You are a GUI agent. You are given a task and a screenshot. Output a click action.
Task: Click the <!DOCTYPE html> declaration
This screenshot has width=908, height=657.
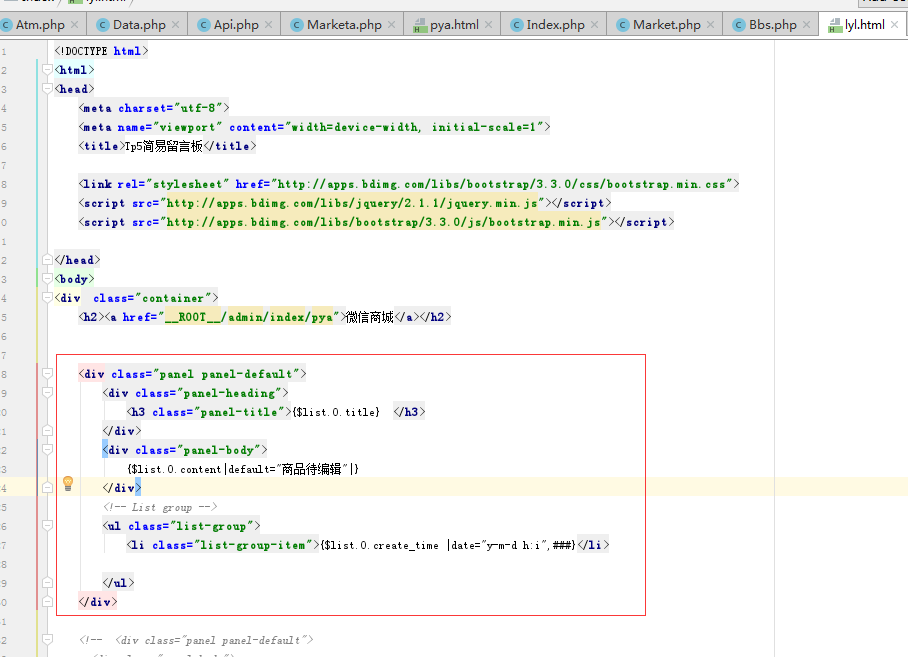(101, 51)
